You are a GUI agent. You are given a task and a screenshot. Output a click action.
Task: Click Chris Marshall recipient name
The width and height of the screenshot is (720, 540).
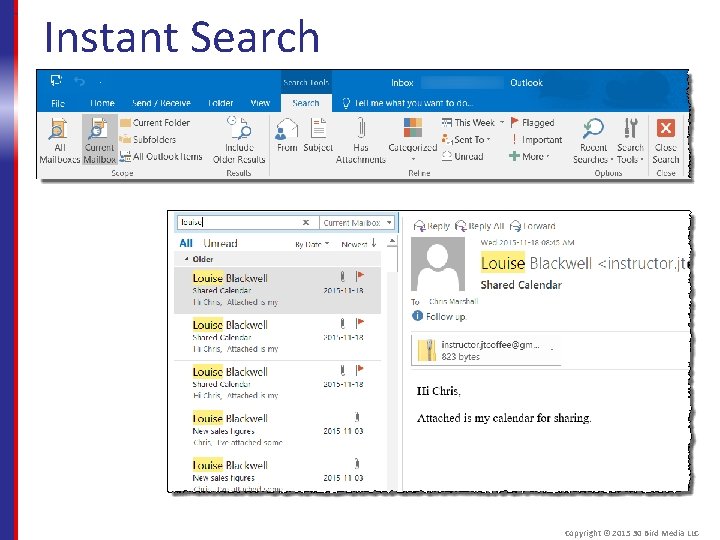pos(454,301)
